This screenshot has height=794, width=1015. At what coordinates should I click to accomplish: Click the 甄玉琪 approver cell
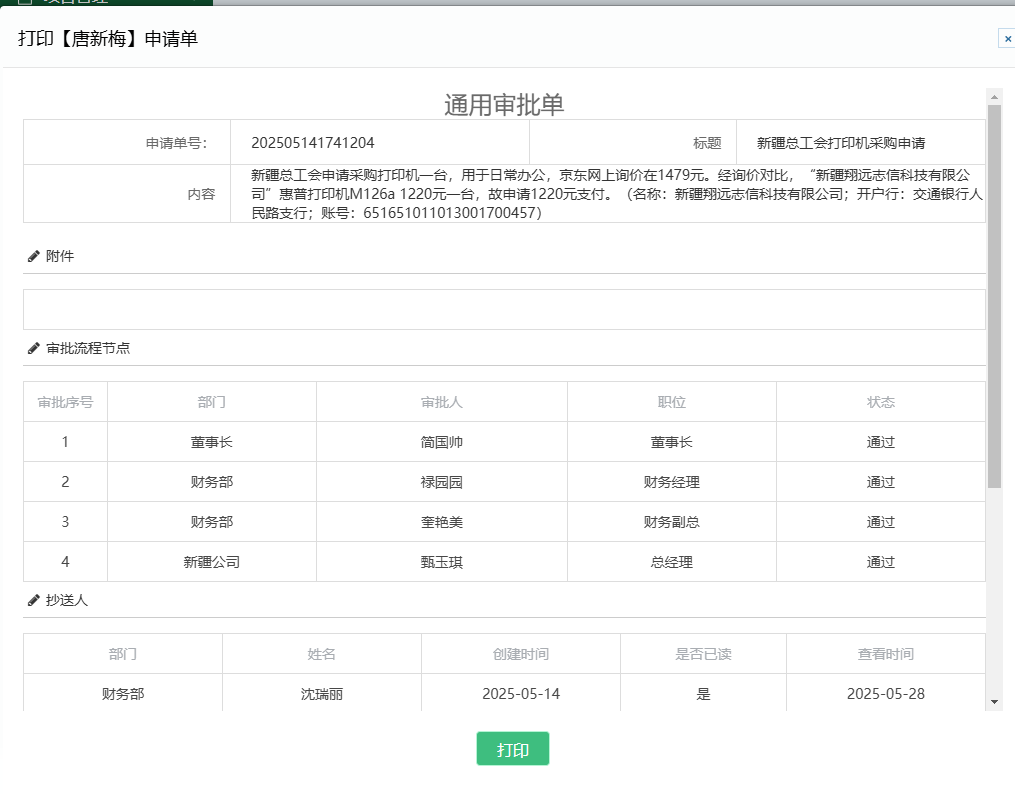(441, 562)
